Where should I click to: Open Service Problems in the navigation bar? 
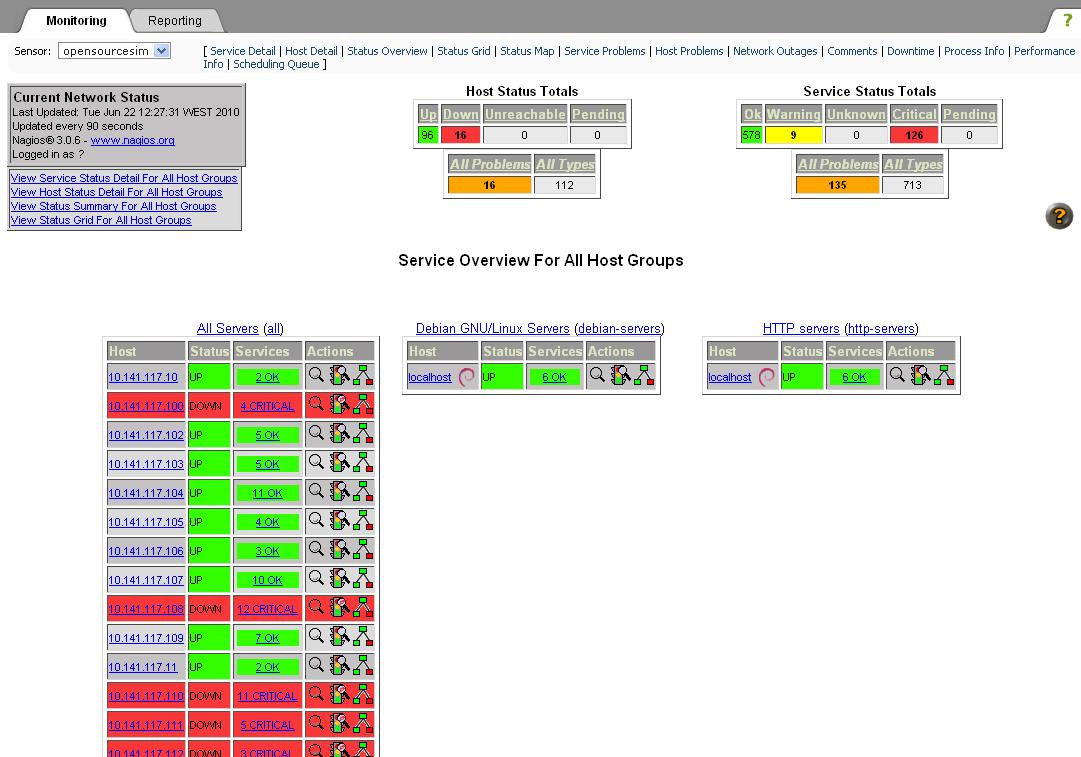tap(604, 51)
